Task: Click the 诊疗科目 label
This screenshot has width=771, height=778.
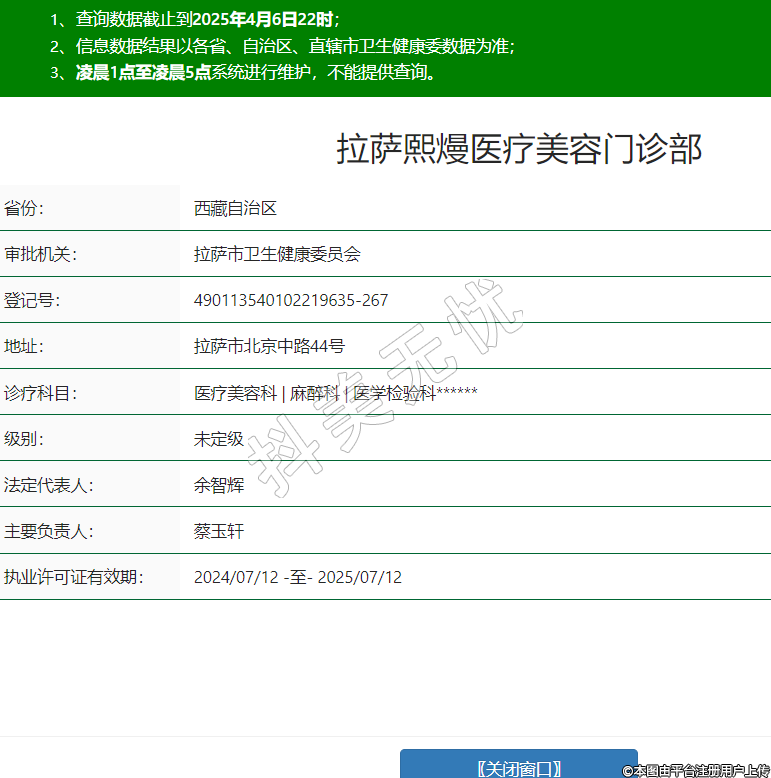Action: (x=40, y=393)
